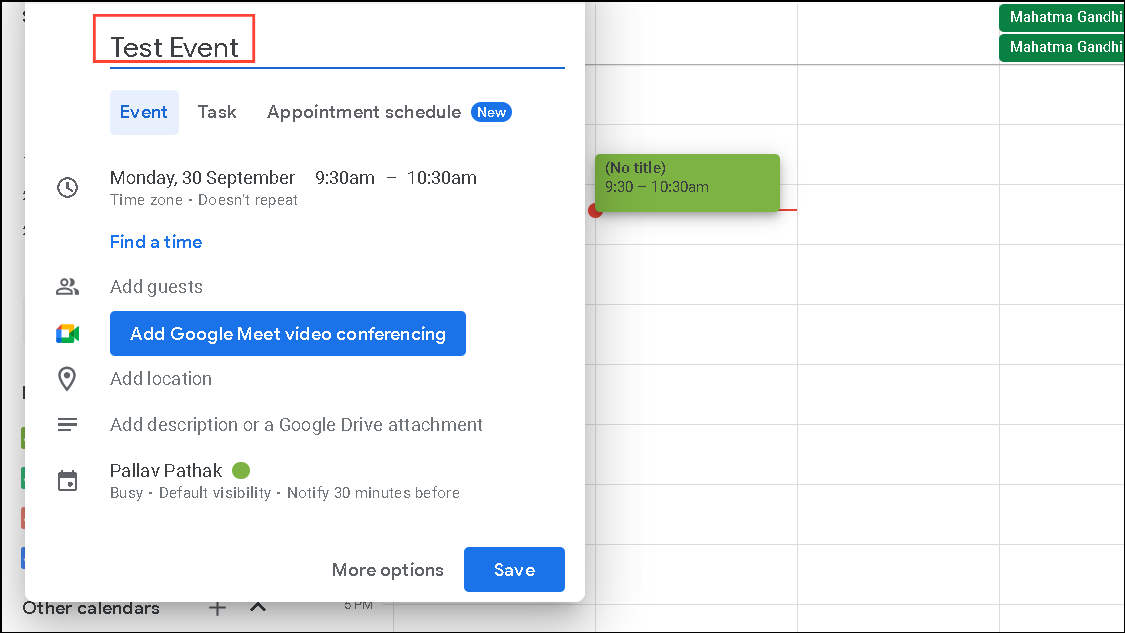Click the guests people icon
The width and height of the screenshot is (1125, 633).
click(x=67, y=286)
